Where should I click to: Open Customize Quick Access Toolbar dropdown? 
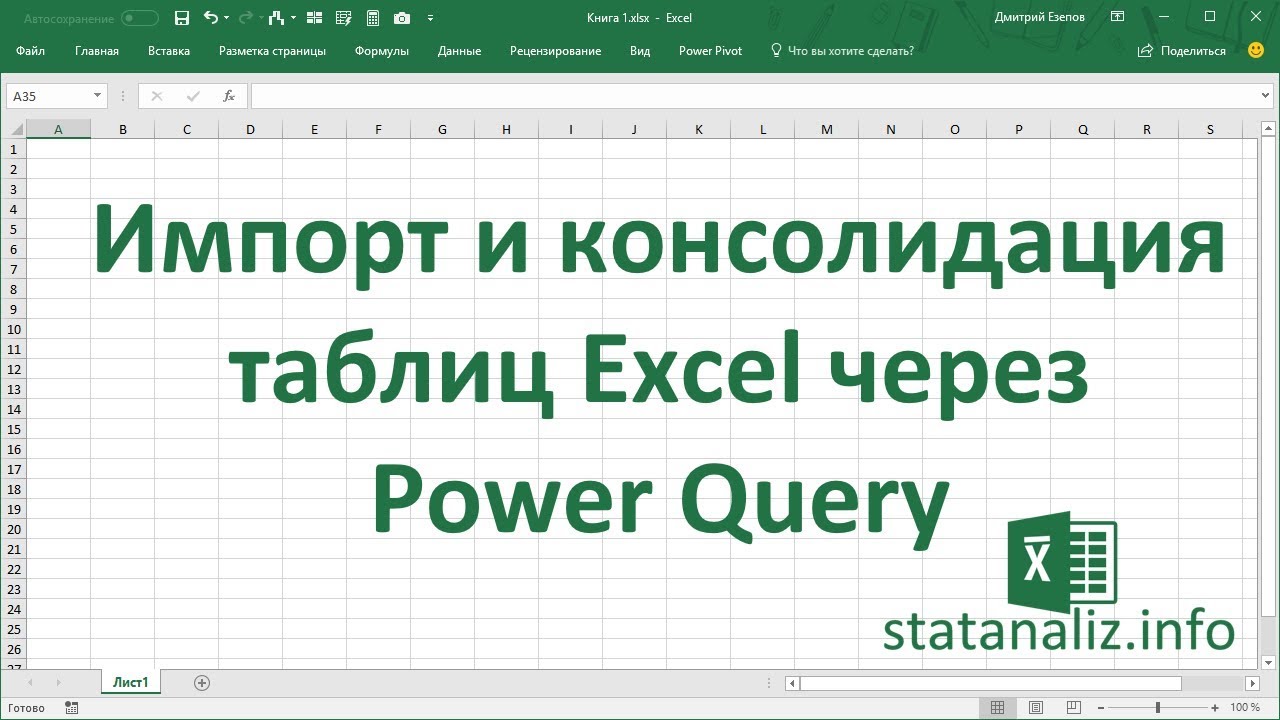[430, 18]
